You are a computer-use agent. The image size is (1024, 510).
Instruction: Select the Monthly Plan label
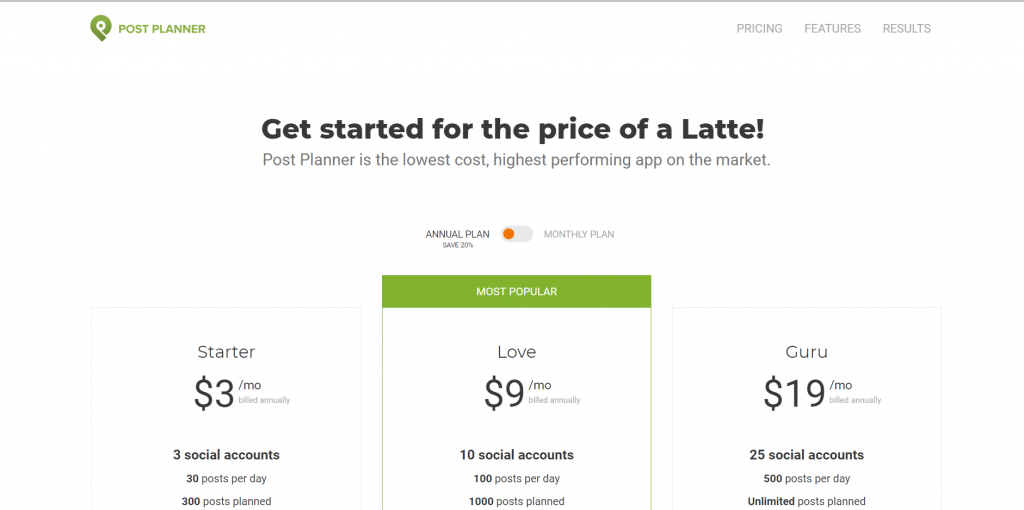pyautogui.click(x=579, y=234)
